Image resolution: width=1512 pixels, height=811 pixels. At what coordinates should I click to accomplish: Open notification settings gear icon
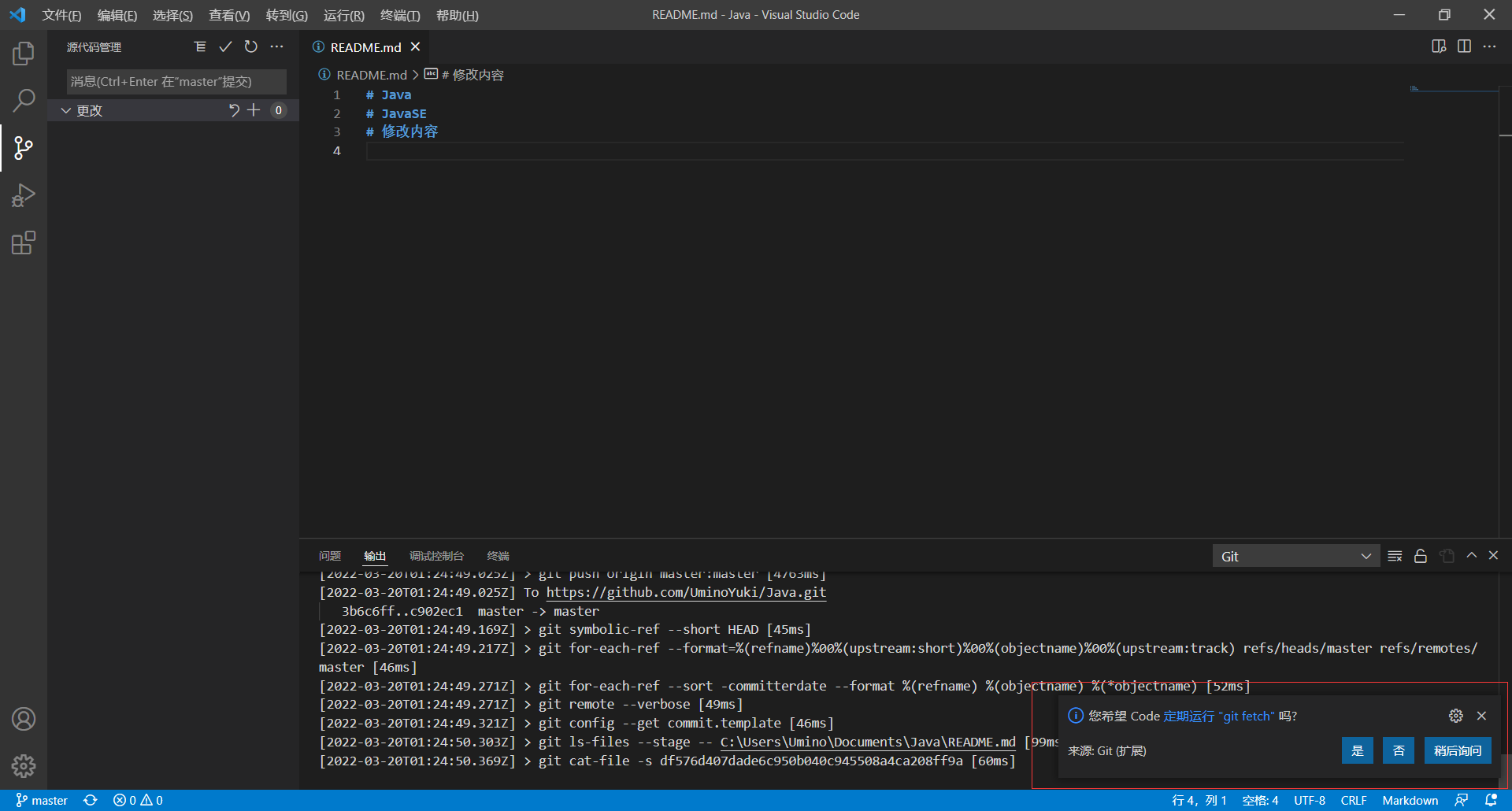point(1455,716)
